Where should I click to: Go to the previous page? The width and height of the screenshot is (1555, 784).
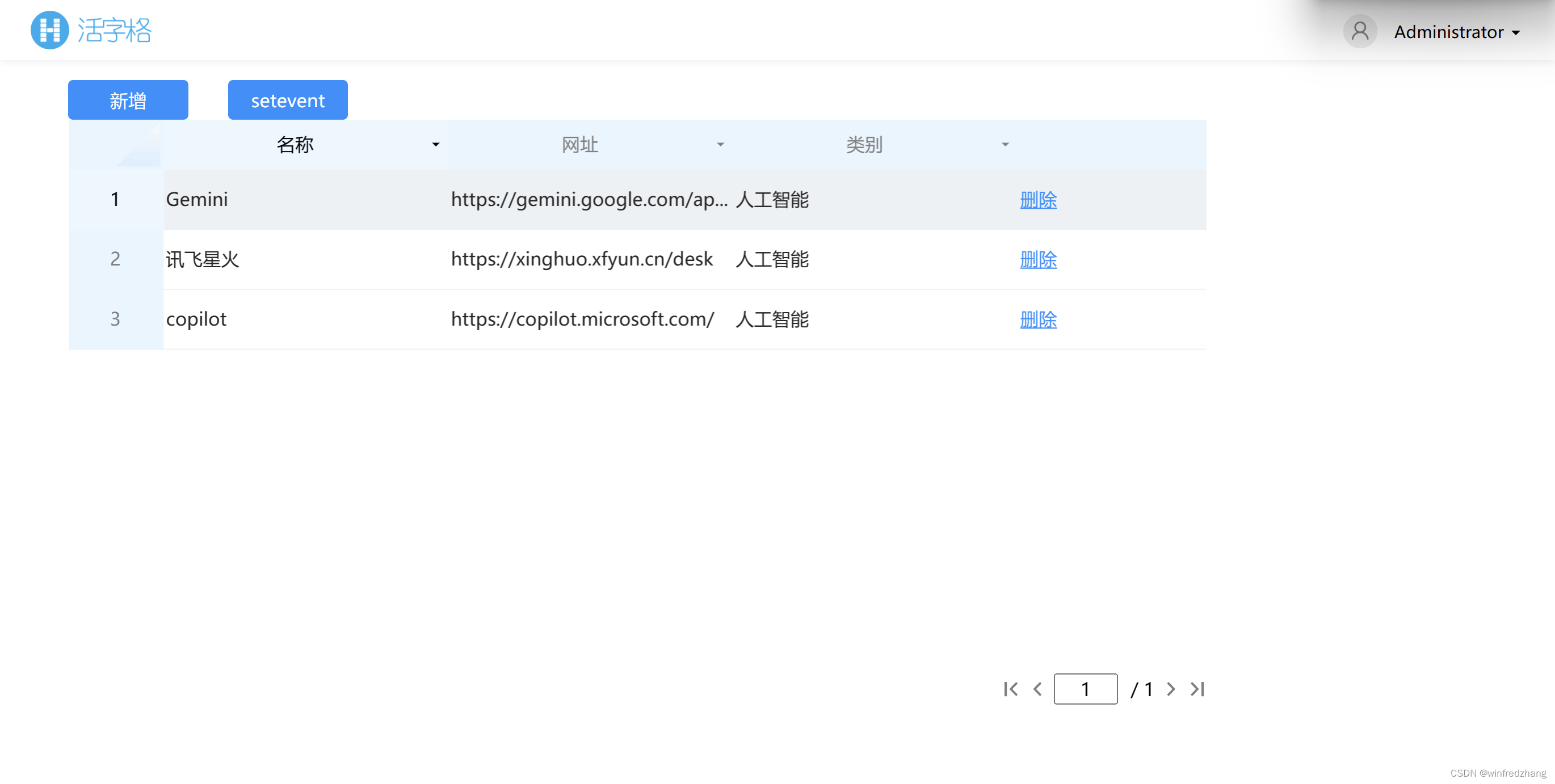(1037, 689)
